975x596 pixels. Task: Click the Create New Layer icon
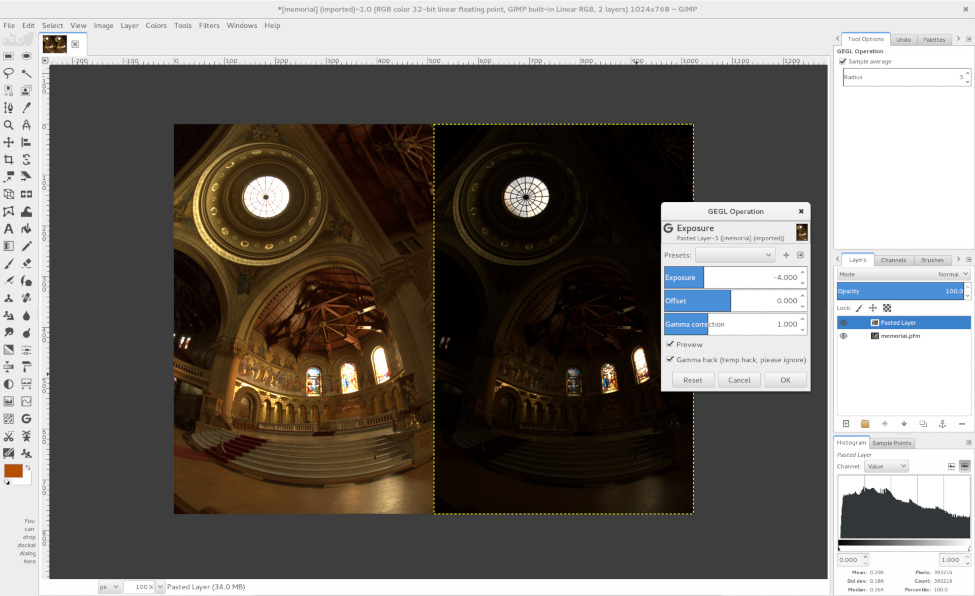point(846,423)
